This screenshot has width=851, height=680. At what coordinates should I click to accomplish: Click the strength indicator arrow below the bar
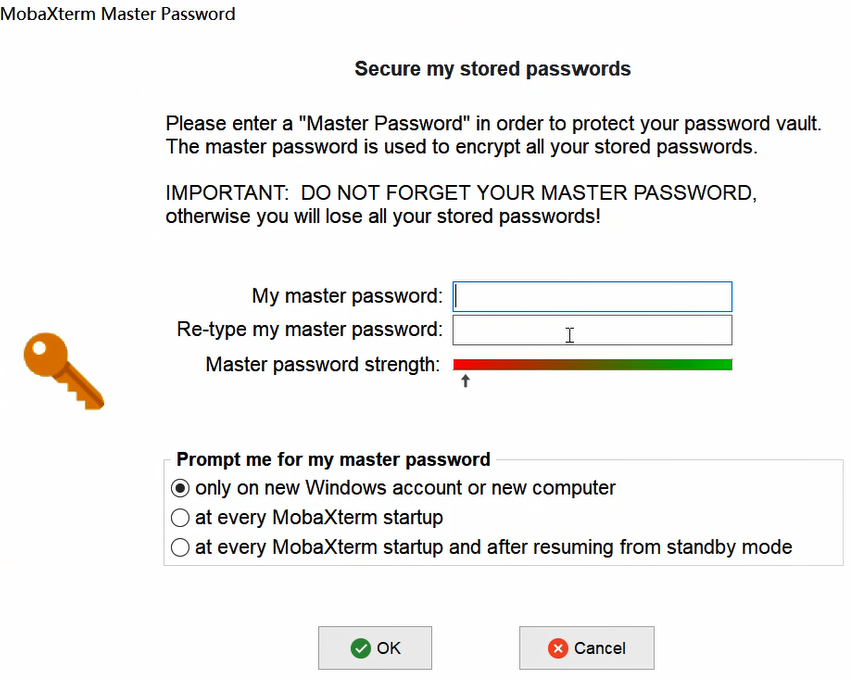(465, 381)
